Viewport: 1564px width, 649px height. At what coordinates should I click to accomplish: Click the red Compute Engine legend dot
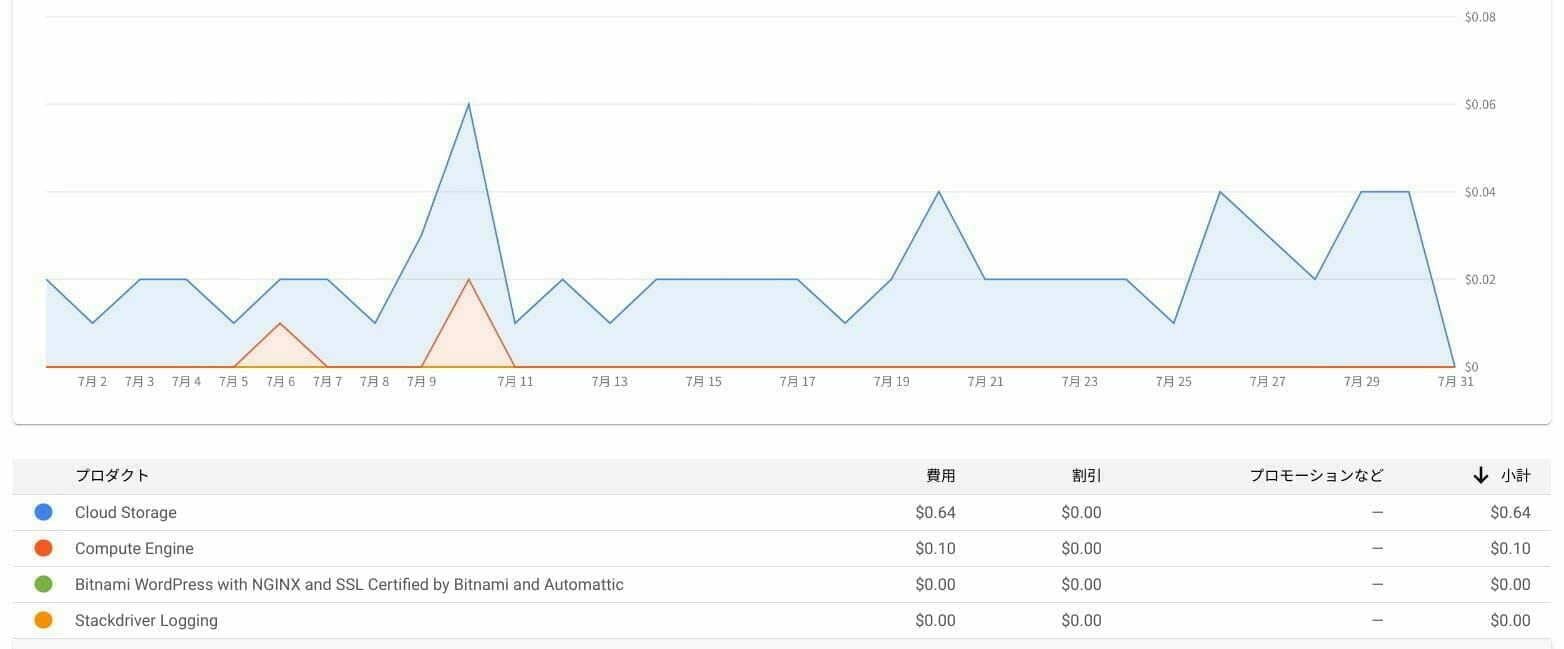pyautogui.click(x=43, y=548)
